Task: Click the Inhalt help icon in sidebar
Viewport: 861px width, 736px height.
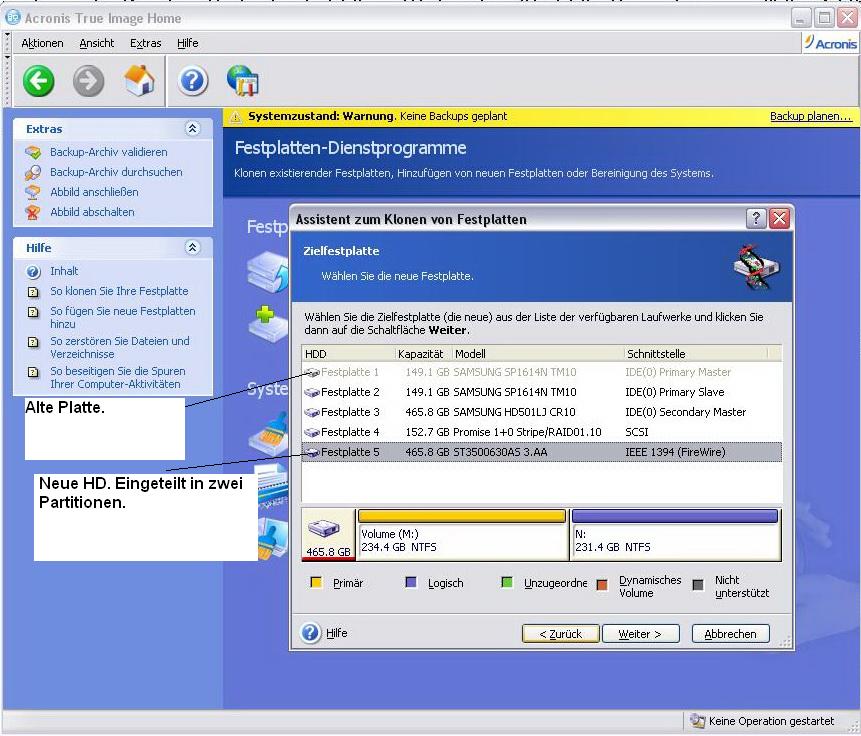Action: click(33, 271)
